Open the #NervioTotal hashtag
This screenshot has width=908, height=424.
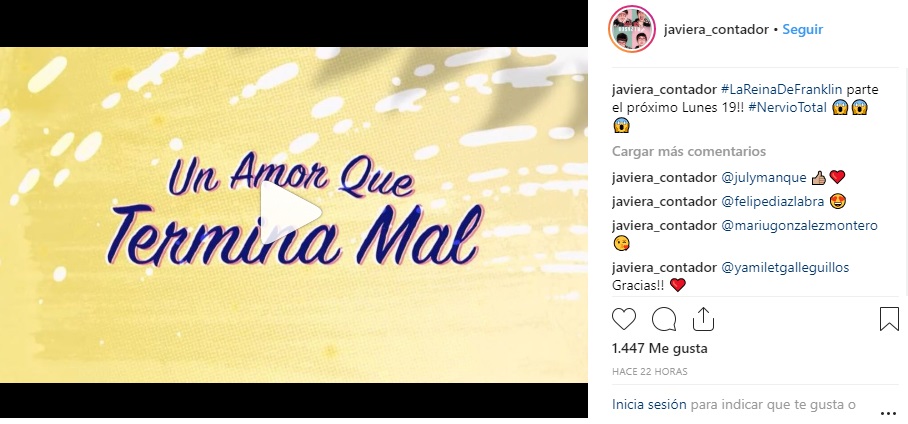click(787, 108)
